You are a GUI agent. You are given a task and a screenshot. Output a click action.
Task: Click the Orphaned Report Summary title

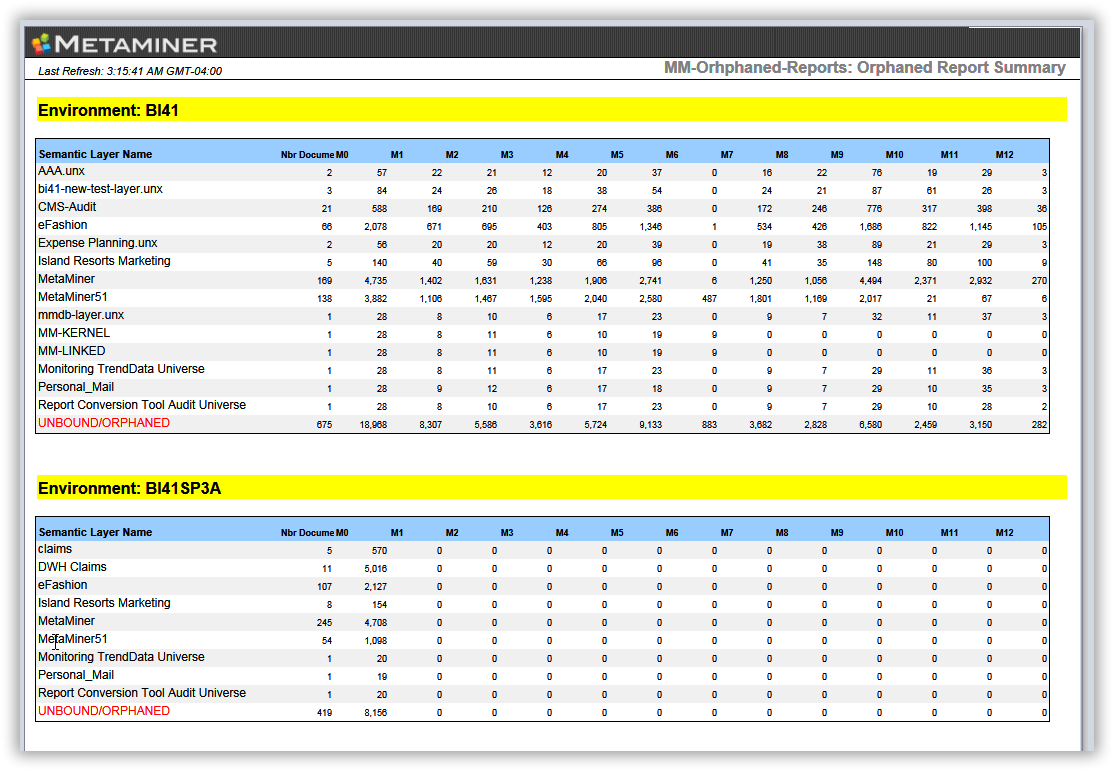[865, 68]
